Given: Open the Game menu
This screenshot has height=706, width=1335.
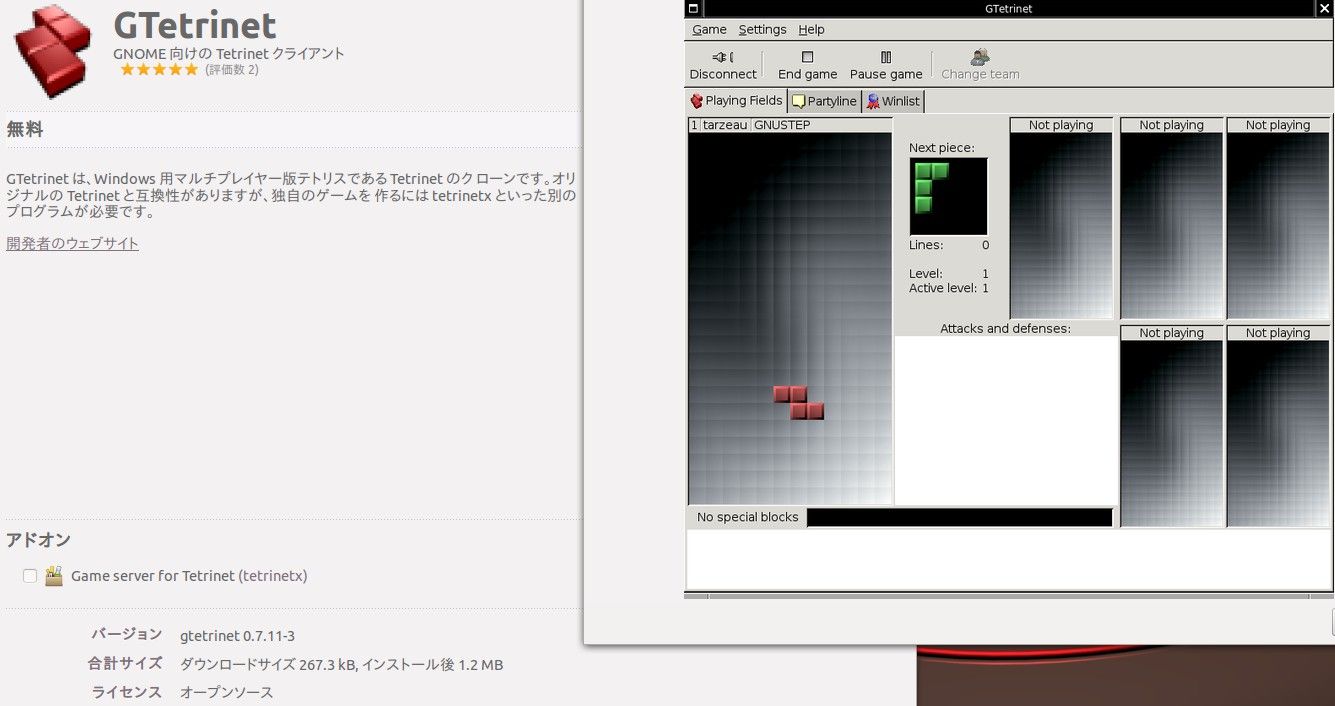Looking at the screenshot, I should click(709, 30).
